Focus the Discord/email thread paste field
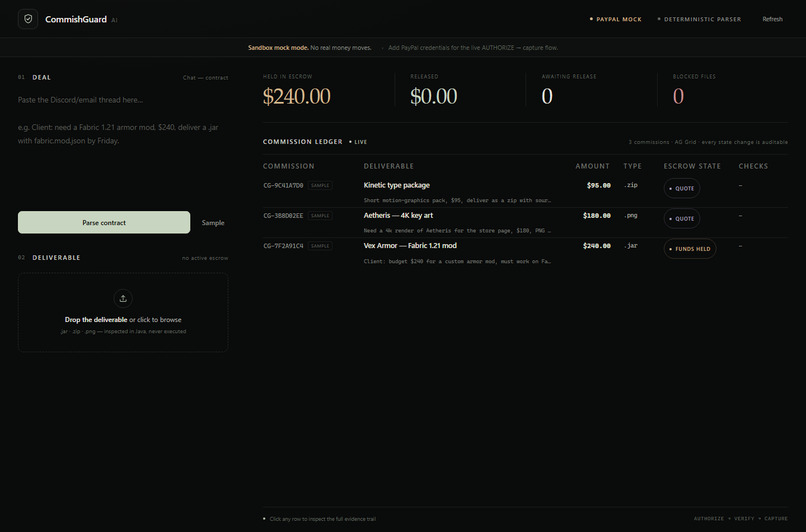Screen dimensions: 806x532 pos(123,146)
